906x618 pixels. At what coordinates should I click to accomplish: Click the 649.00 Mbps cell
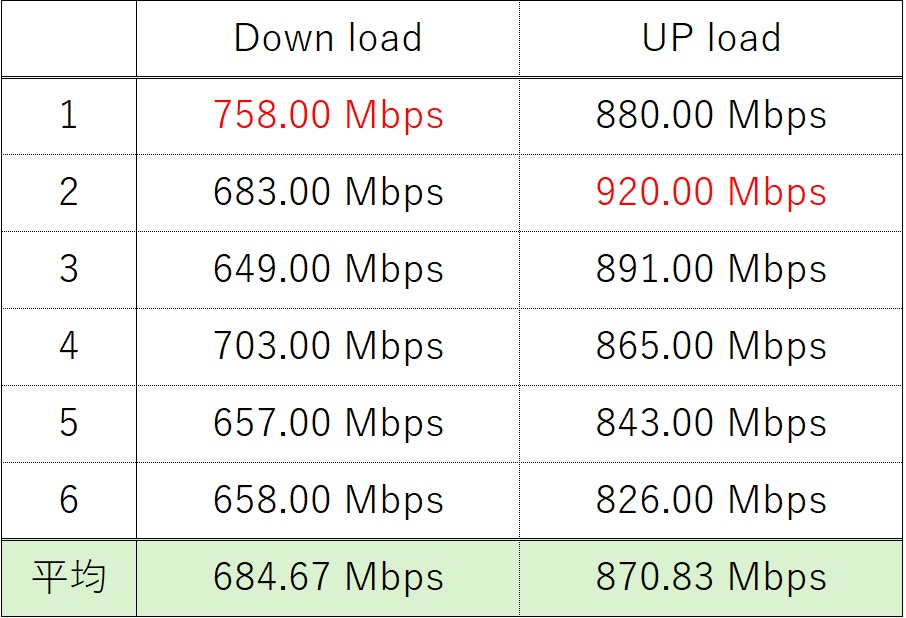[328, 270]
